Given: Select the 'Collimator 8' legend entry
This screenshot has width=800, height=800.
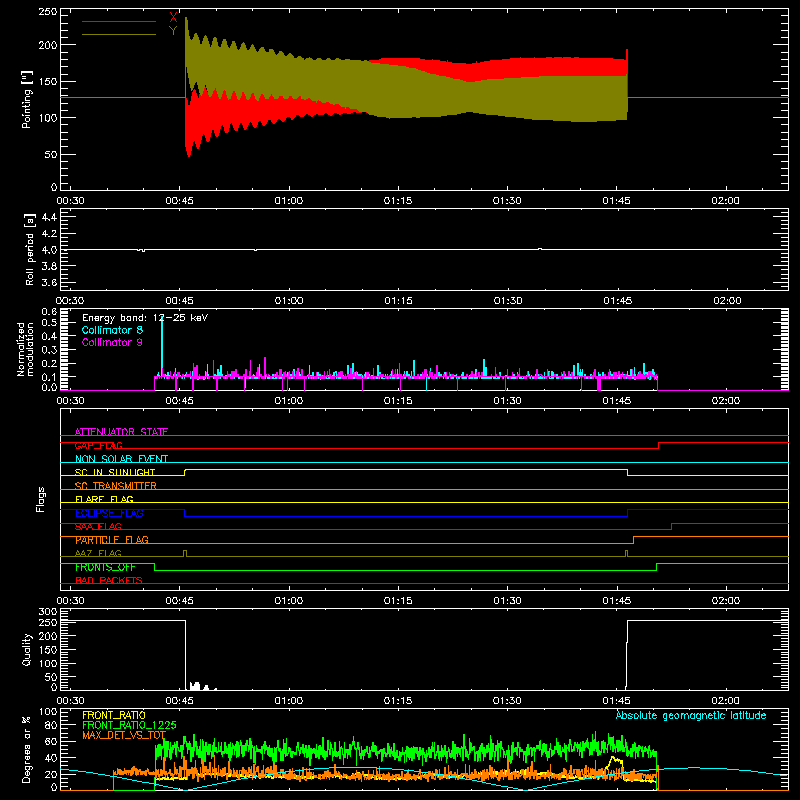Looking at the screenshot, I should 112,330.
